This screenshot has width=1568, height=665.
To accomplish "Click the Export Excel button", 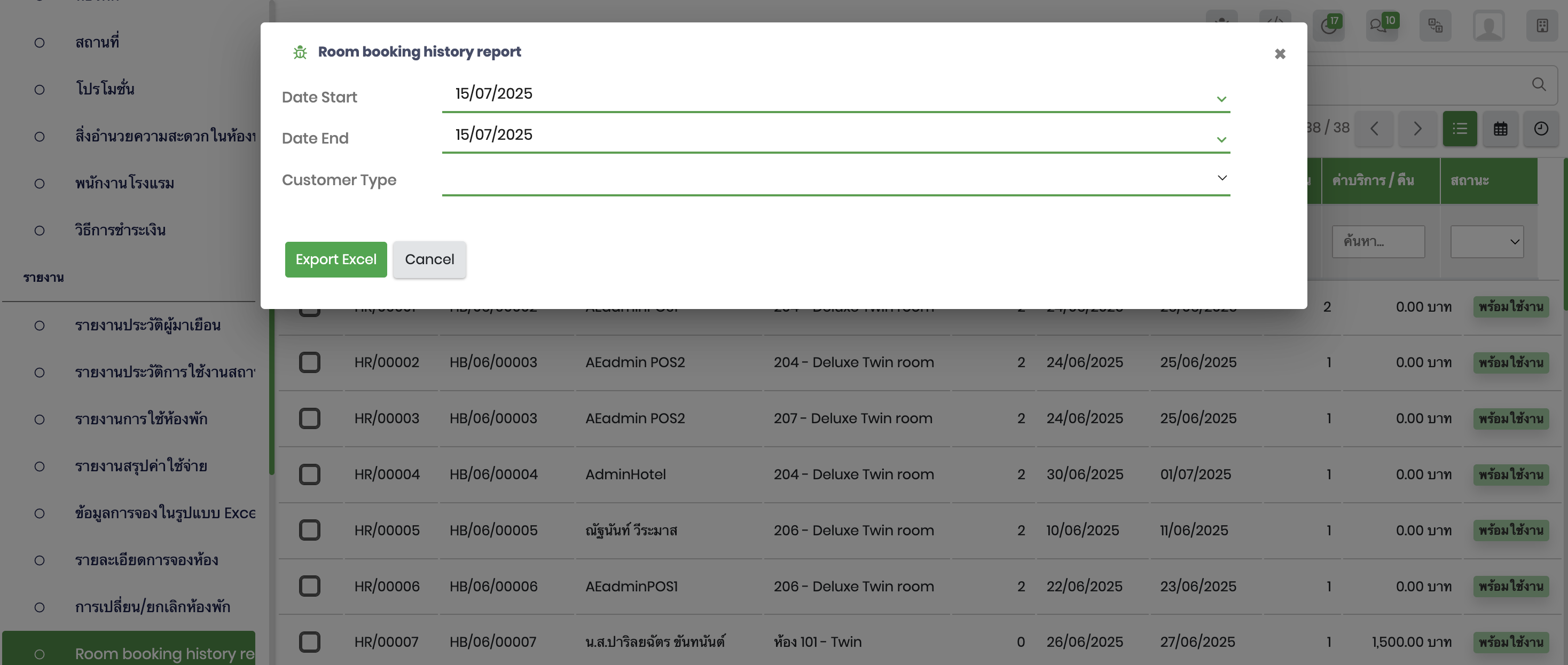I will pos(335,260).
